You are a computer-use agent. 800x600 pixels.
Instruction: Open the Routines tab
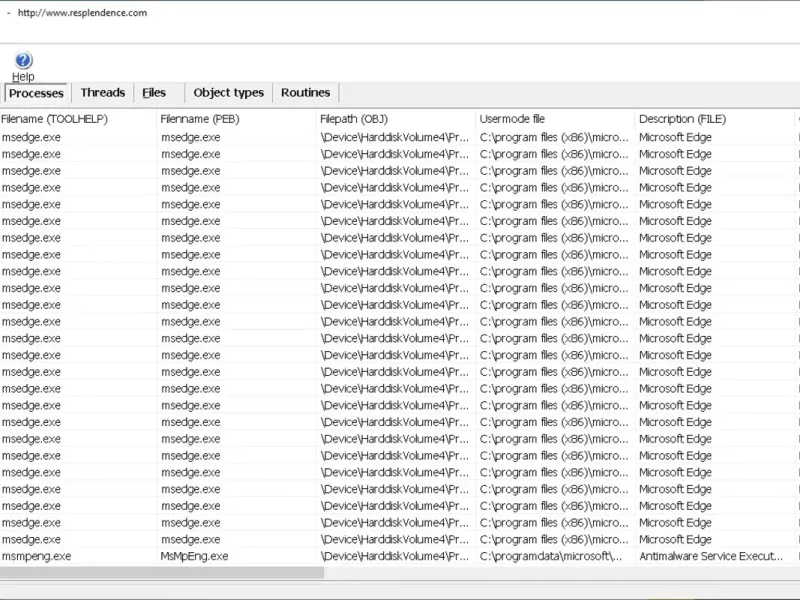click(x=306, y=93)
